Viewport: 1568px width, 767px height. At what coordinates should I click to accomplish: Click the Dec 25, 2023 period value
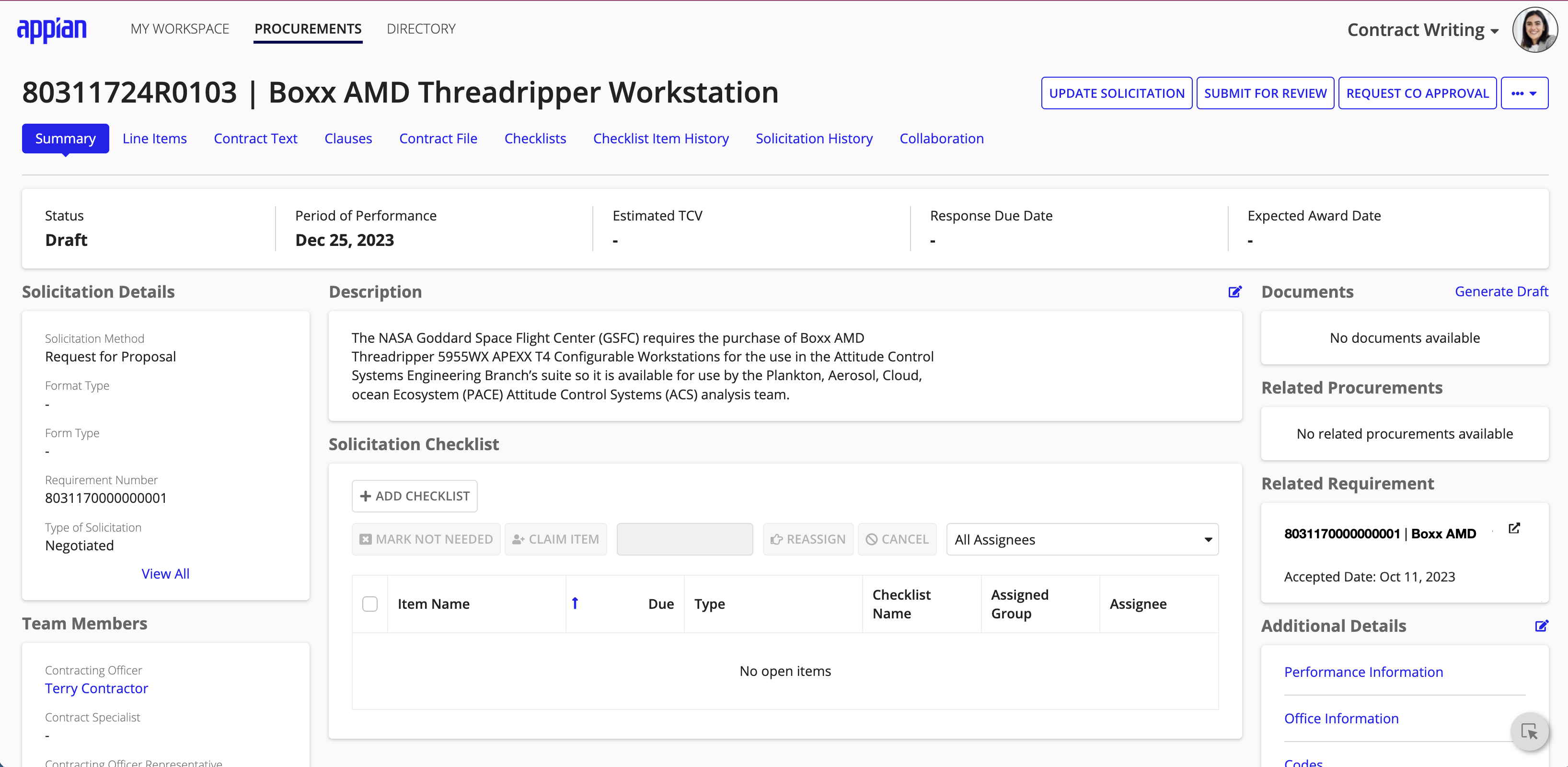(x=345, y=241)
